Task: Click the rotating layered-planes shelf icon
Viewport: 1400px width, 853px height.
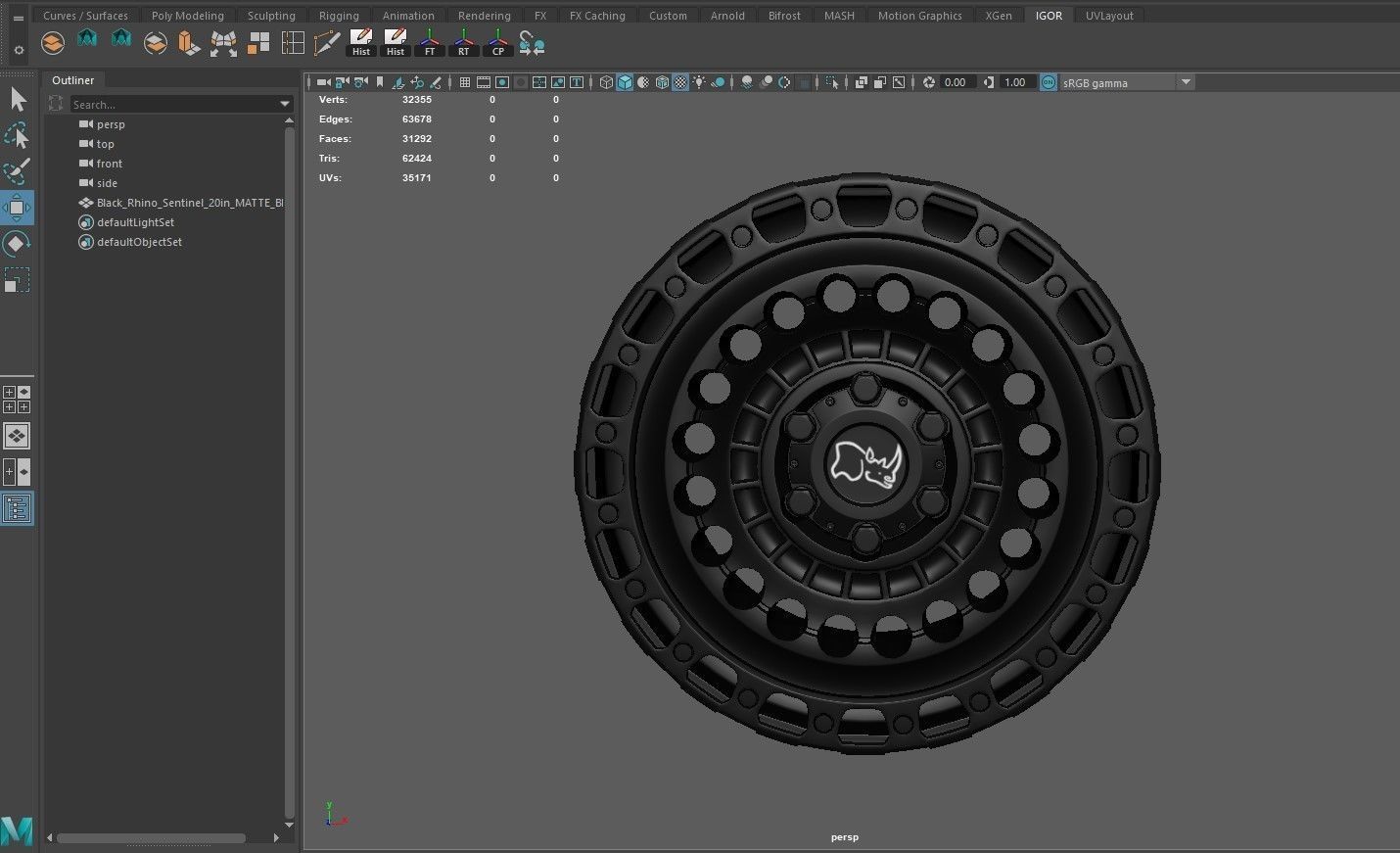Action: (156, 43)
